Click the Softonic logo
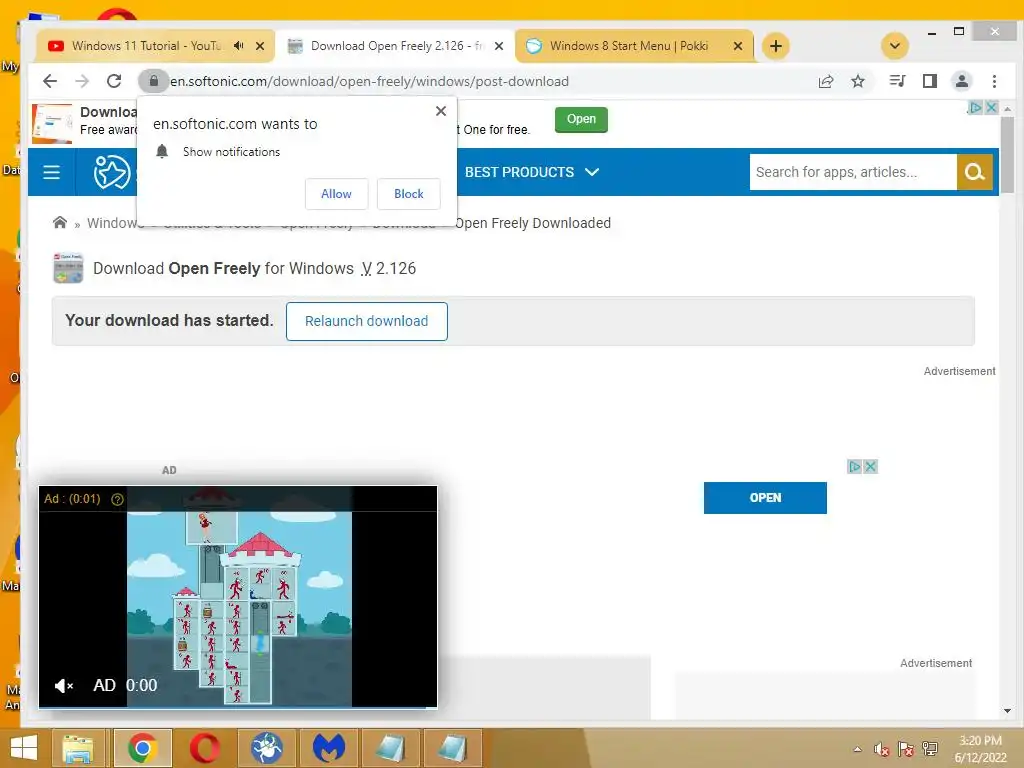Image resolution: width=1024 pixels, height=768 pixels. pos(112,172)
